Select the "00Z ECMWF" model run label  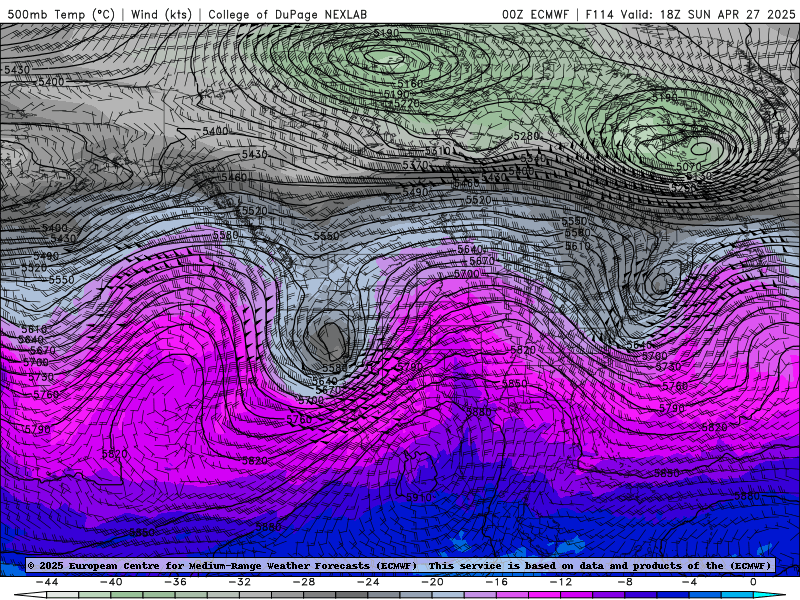[x=535, y=14]
